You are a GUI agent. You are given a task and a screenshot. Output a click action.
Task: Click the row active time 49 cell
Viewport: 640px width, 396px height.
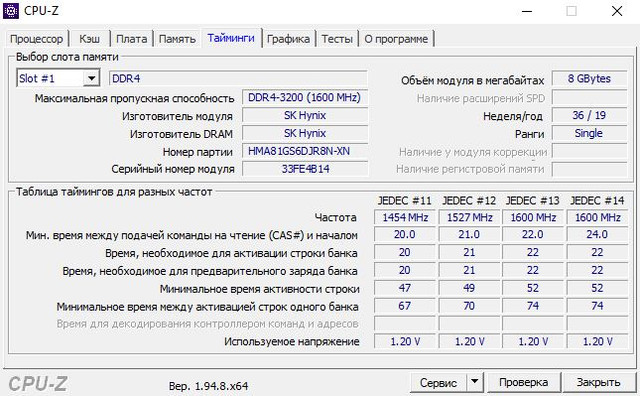click(x=469, y=288)
